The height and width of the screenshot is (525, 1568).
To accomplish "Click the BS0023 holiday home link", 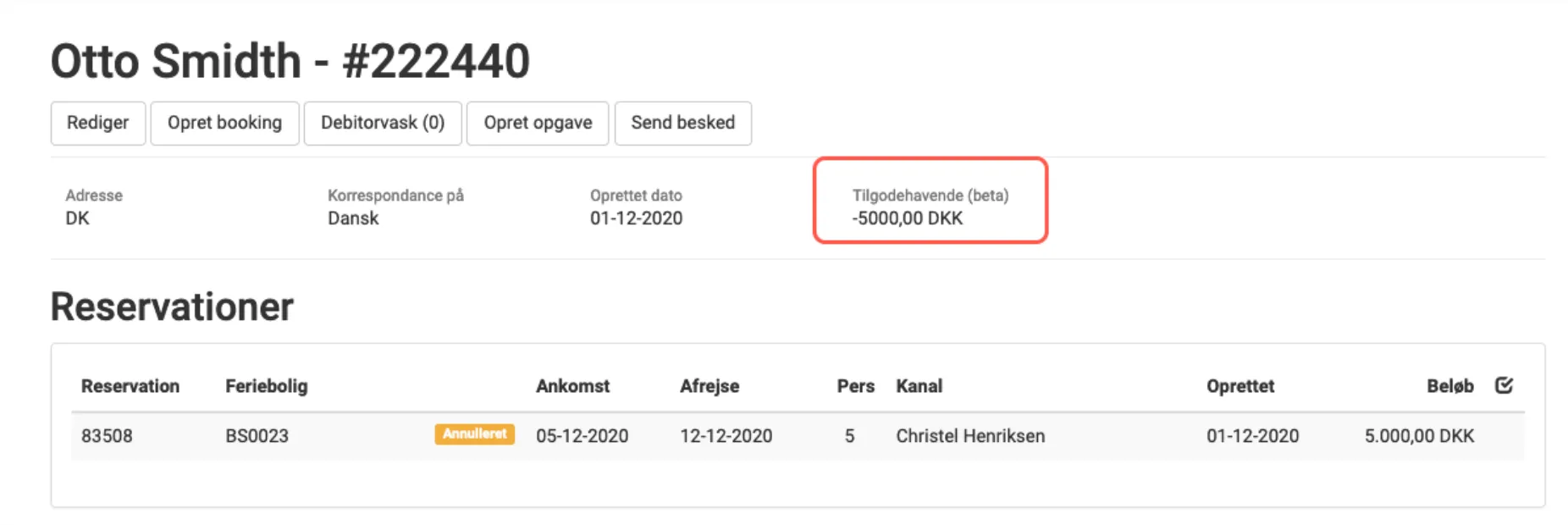I will (256, 435).
